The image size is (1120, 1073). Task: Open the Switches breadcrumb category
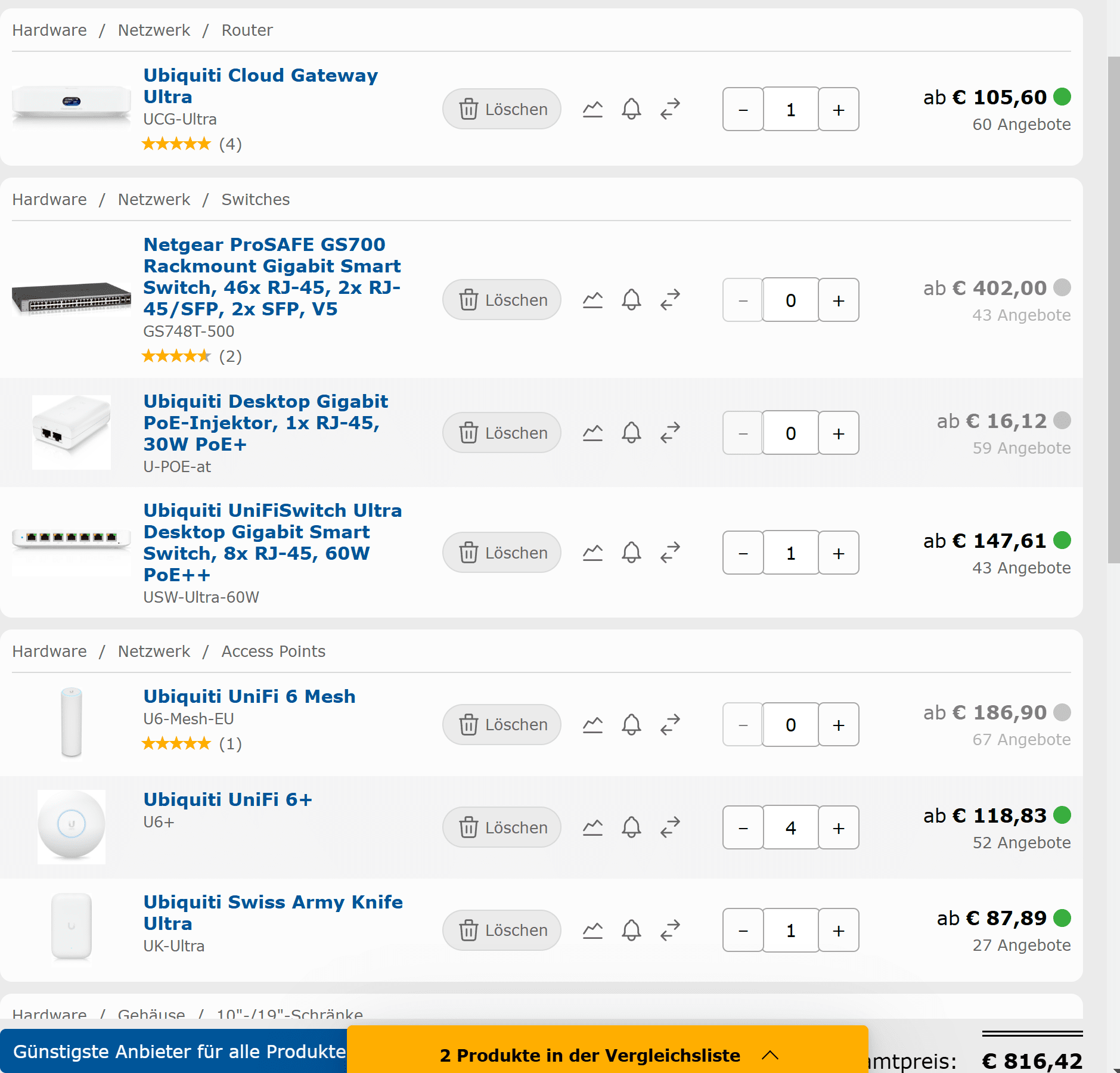255,200
